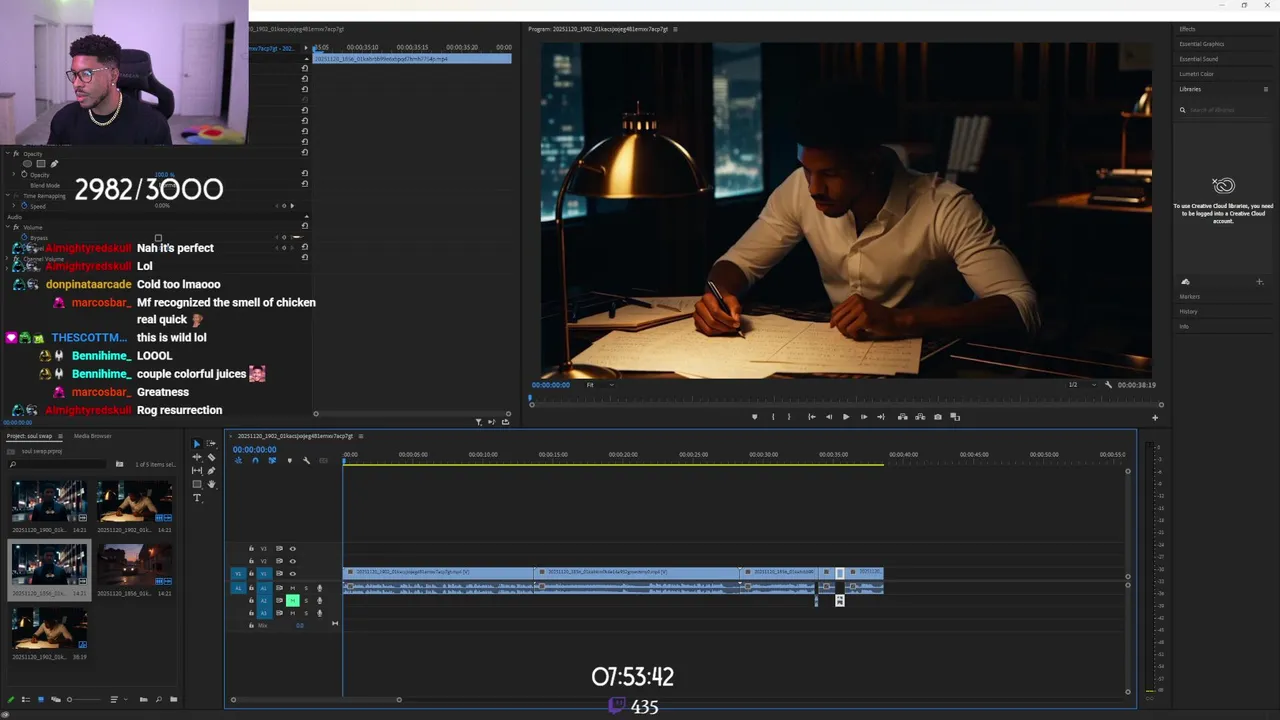Open Program monitor settings wrench

1107,385
